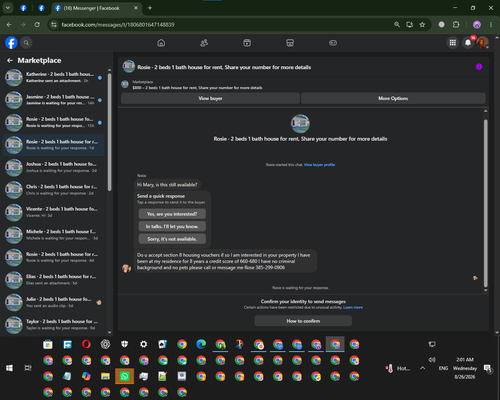
Task: Click the View buyer button
Action: 210,98
